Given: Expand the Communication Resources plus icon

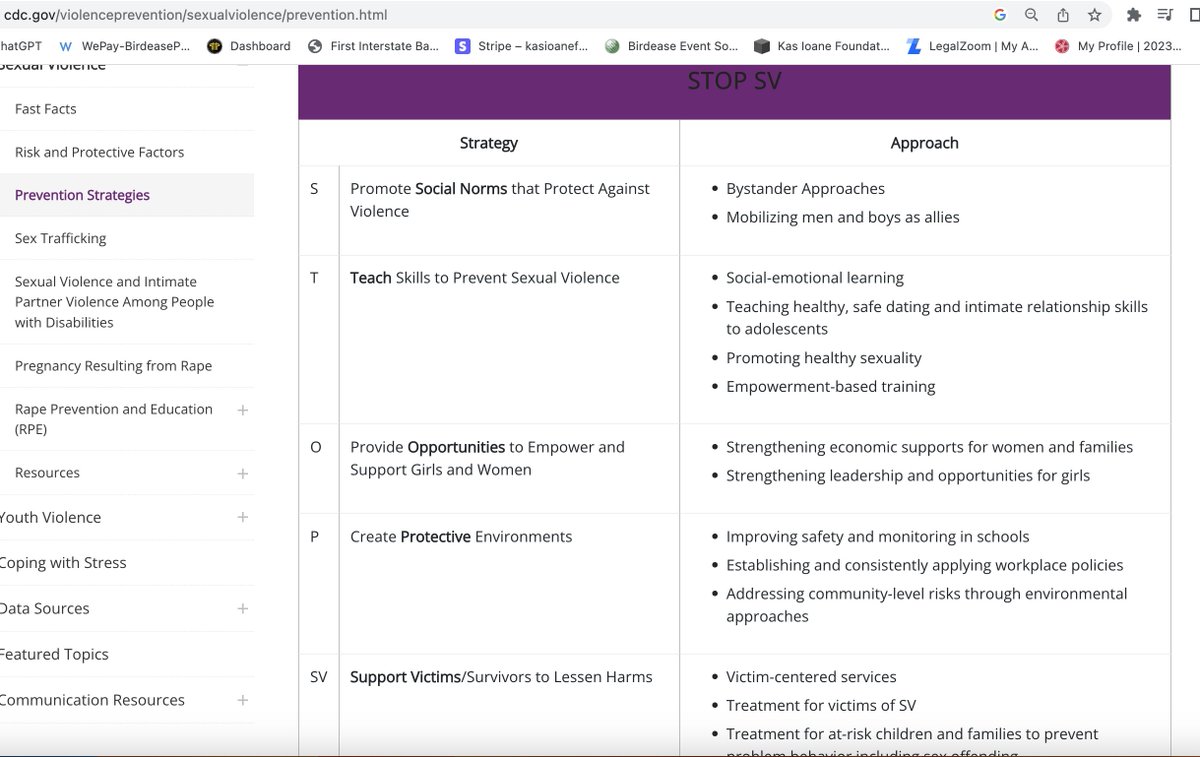Looking at the screenshot, I should tap(242, 700).
